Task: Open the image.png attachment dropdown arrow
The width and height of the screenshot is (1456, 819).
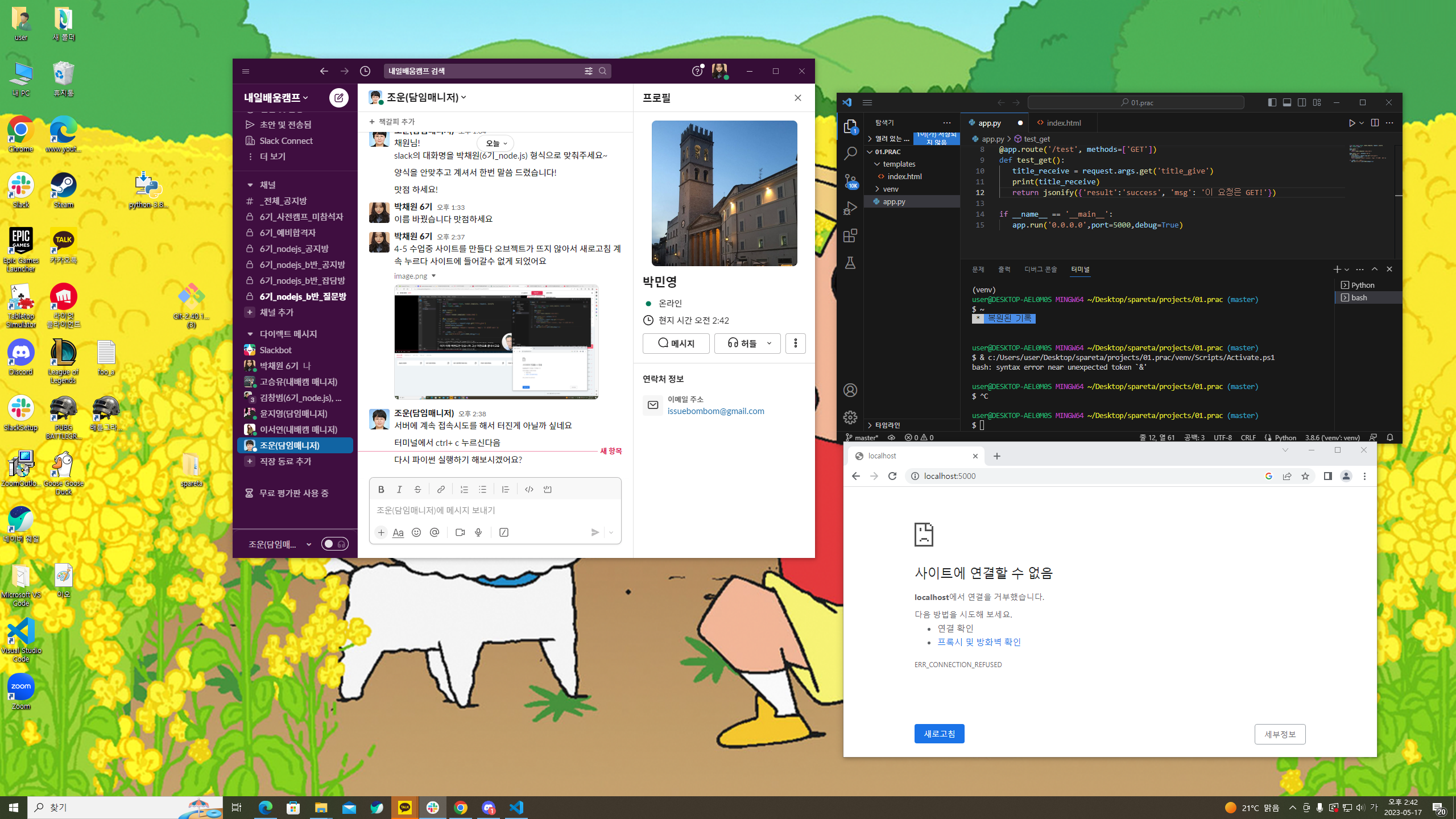Action: [x=433, y=276]
